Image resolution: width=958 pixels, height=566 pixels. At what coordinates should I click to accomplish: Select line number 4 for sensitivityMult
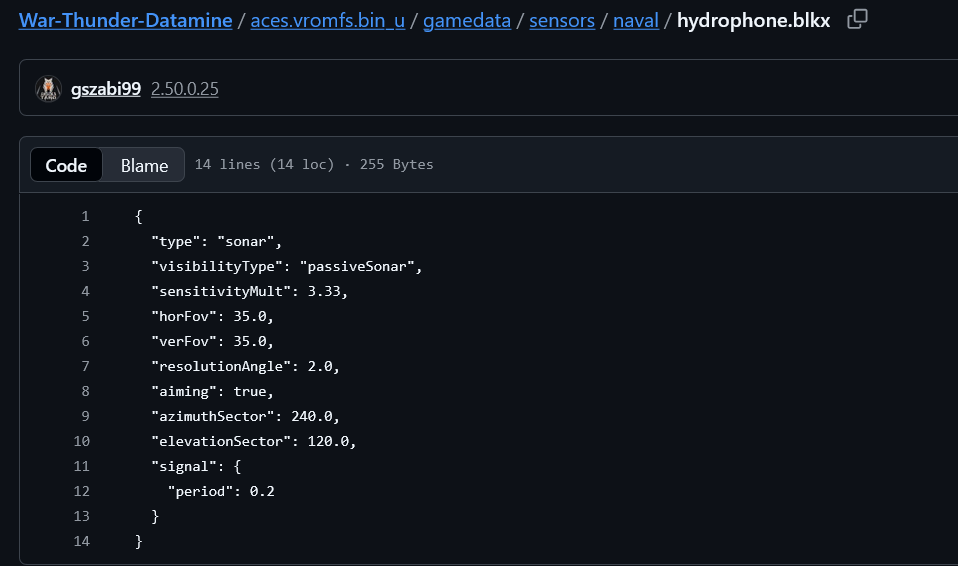tap(85, 291)
